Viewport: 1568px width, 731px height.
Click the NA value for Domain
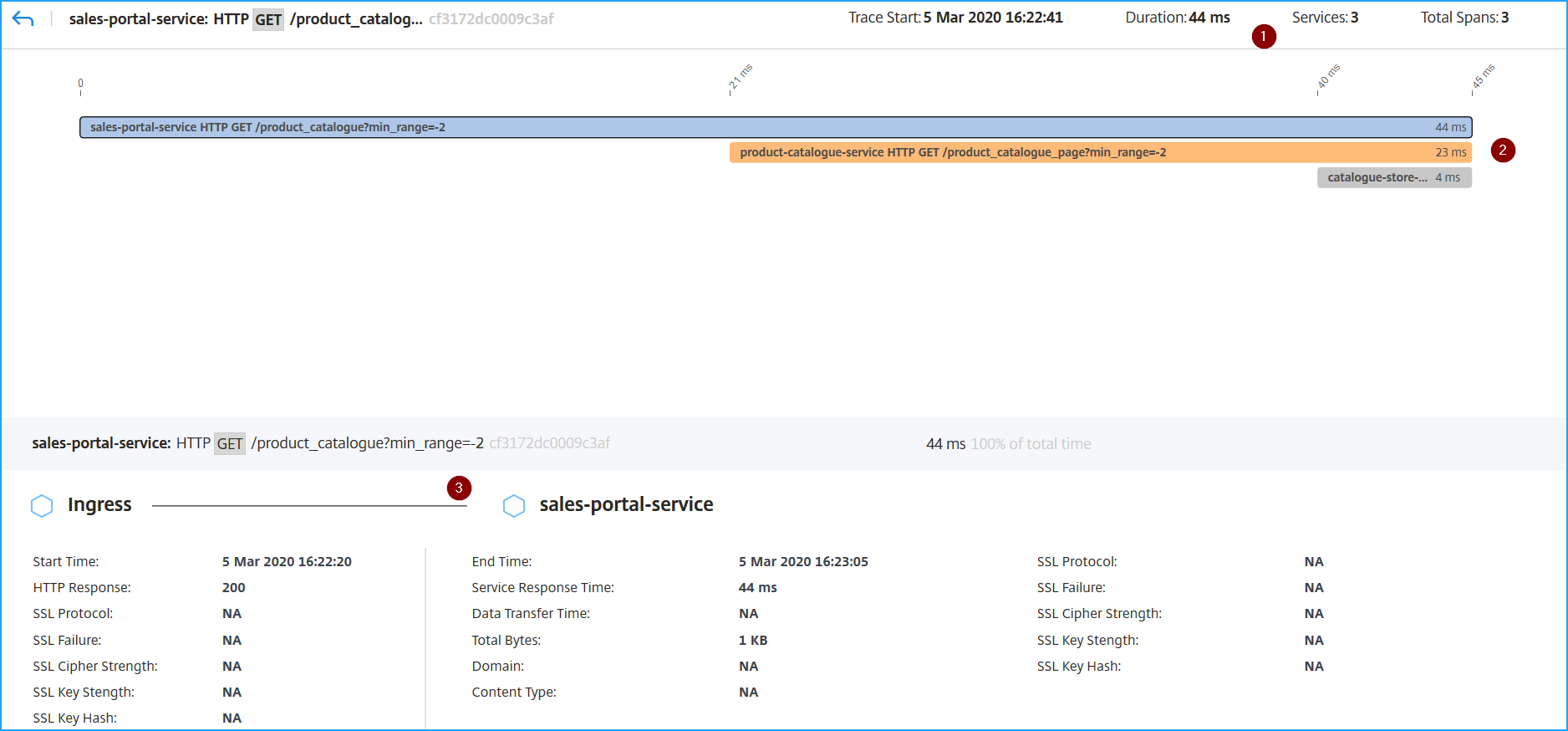pyautogui.click(x=749, y=667)
